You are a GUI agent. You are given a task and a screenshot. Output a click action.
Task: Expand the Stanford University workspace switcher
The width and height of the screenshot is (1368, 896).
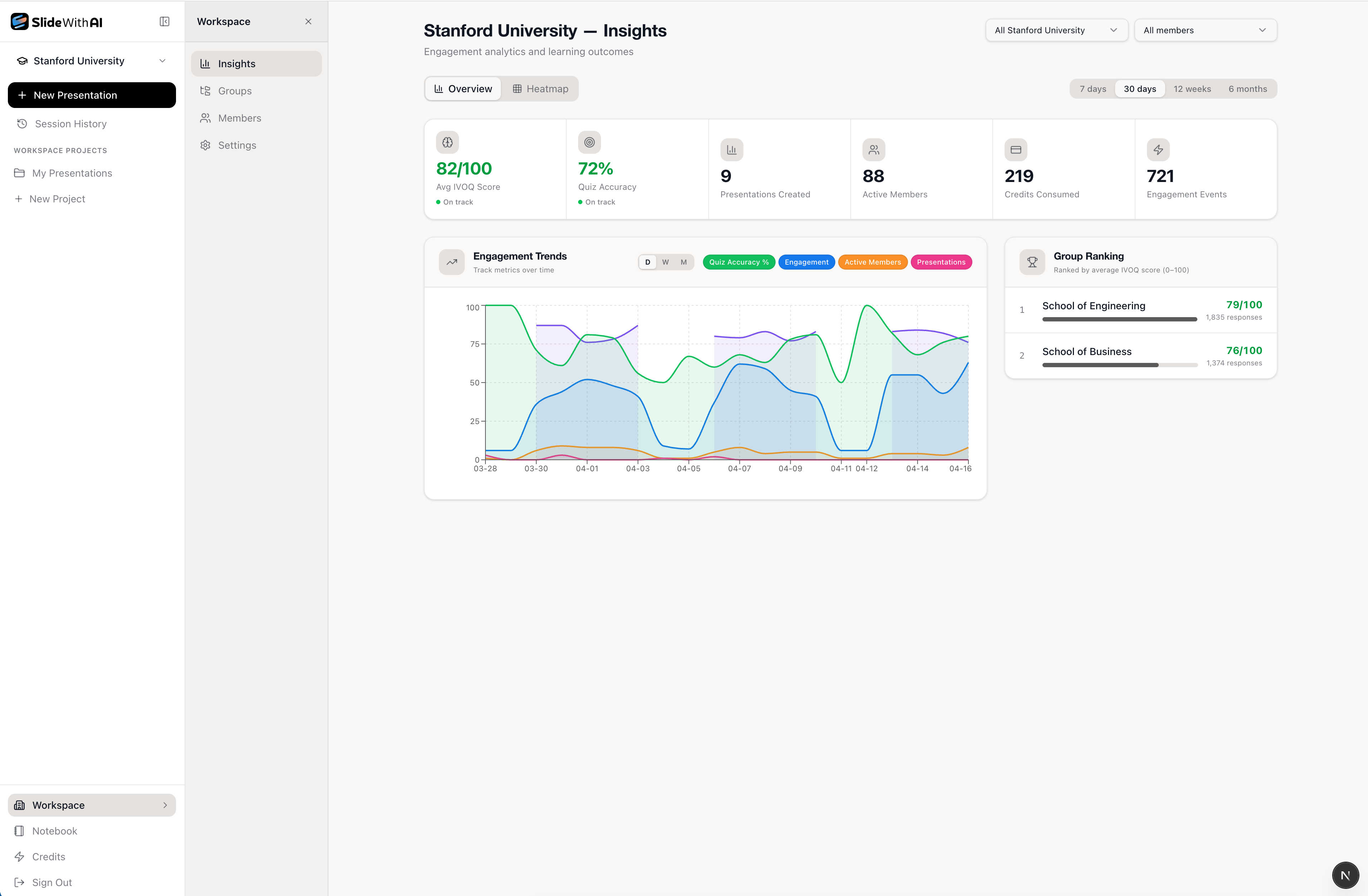tap(92, 61)
